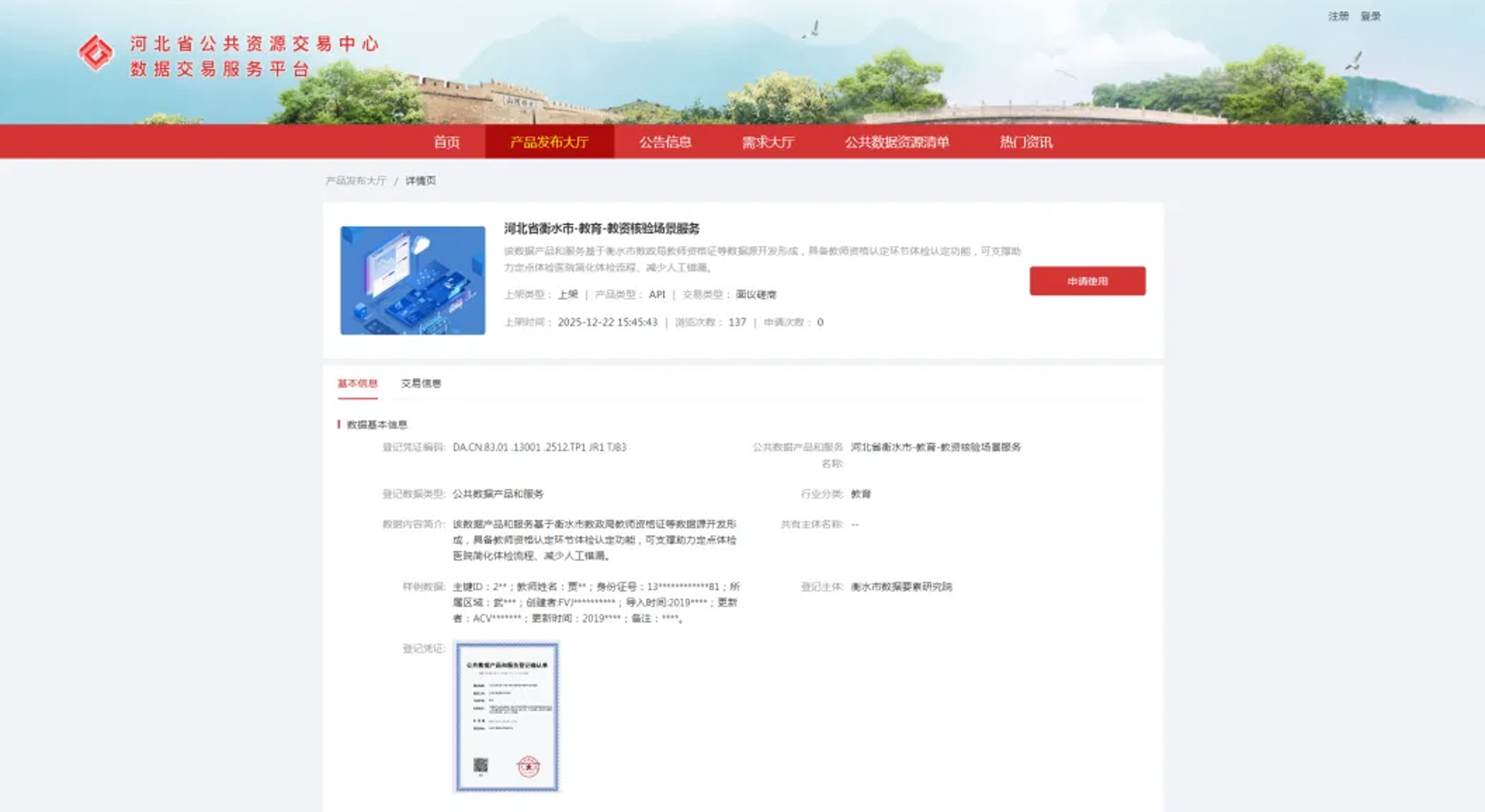
Task: Click the 产品发布大厅 breadcrumb link
Action: 356,180
